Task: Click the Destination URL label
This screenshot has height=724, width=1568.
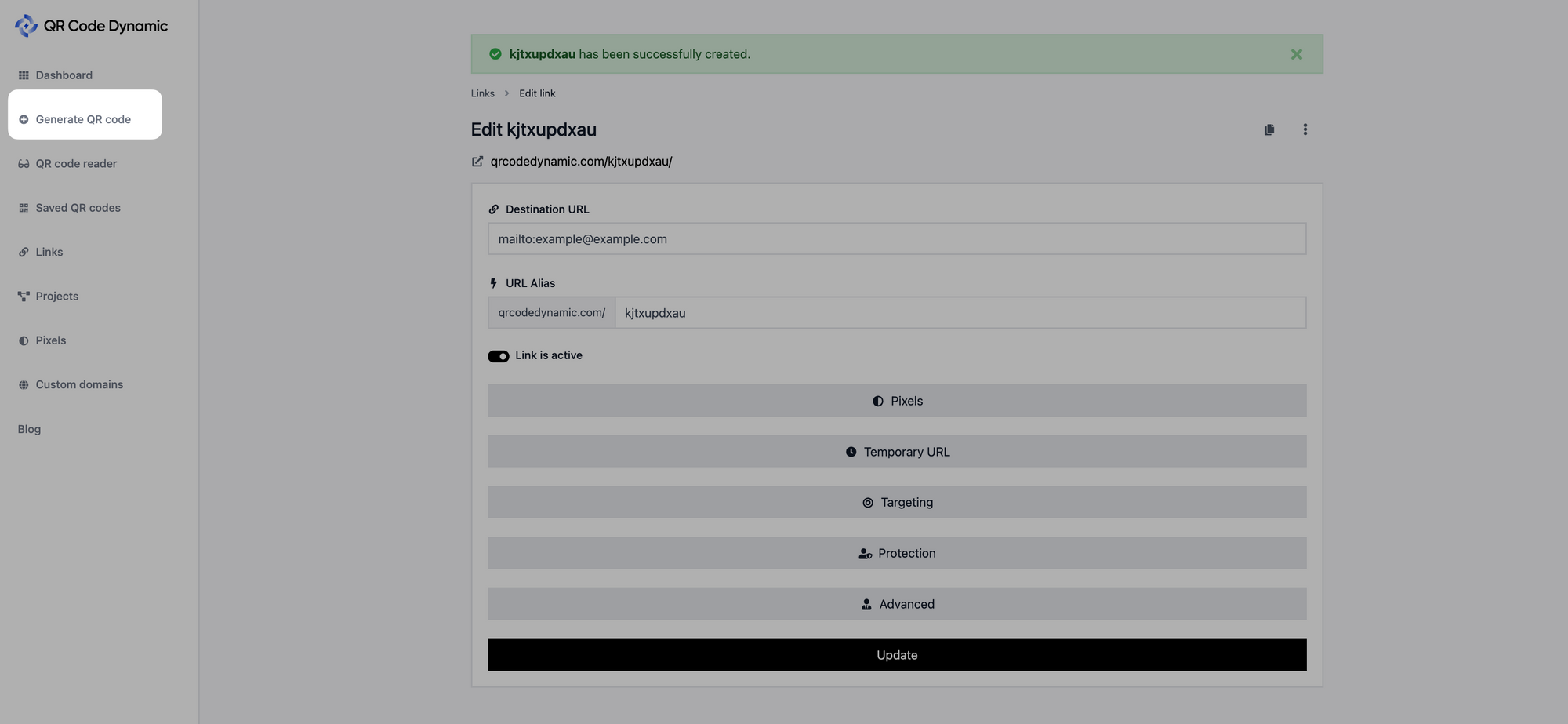Action: 547,209
